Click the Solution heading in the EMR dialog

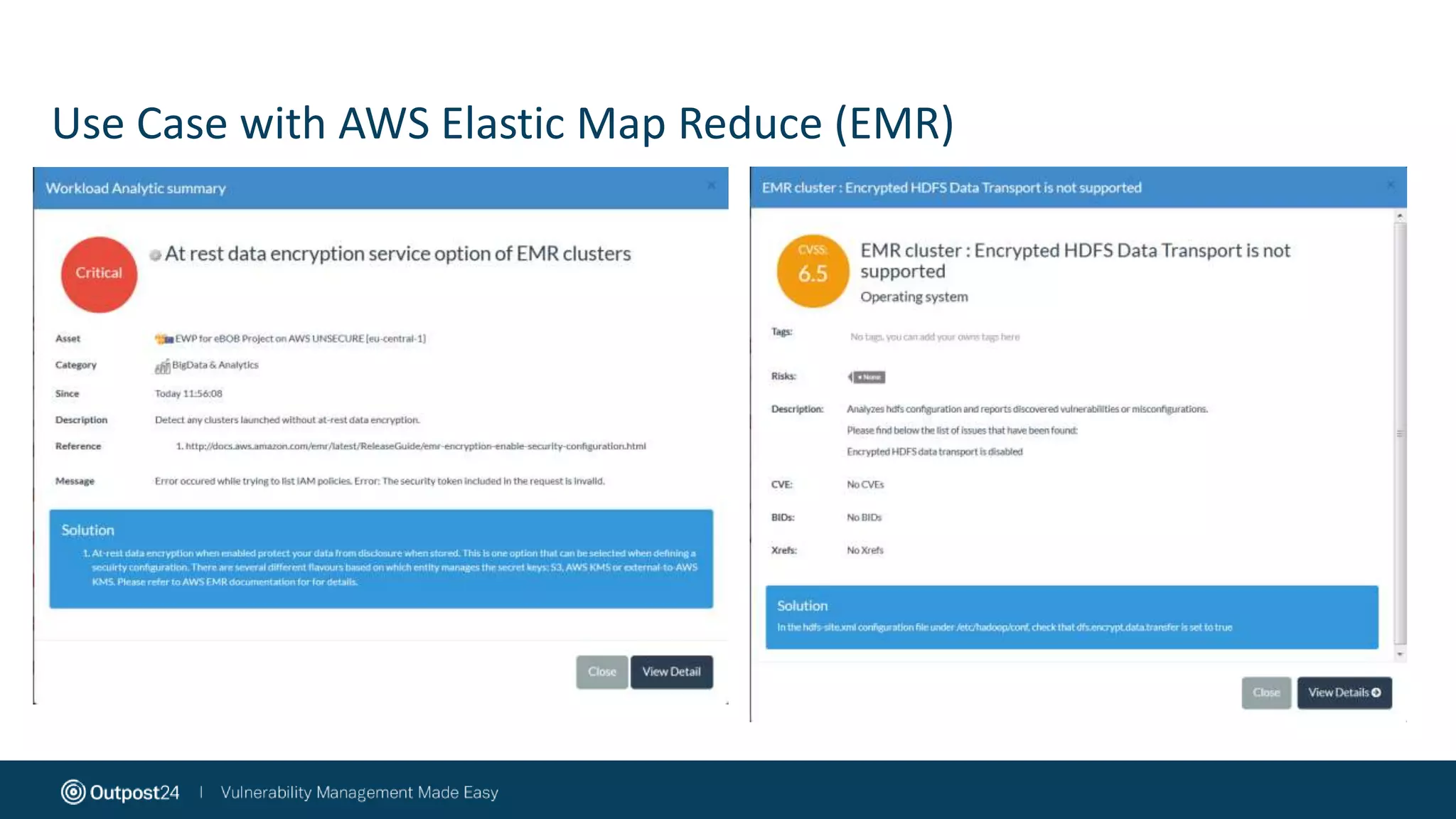(802, 606)
